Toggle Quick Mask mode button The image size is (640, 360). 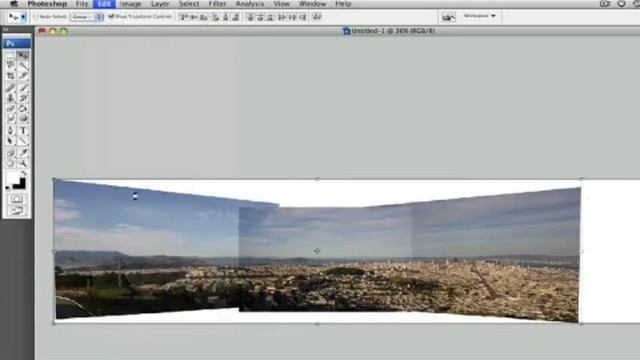[x=16, y=199]
